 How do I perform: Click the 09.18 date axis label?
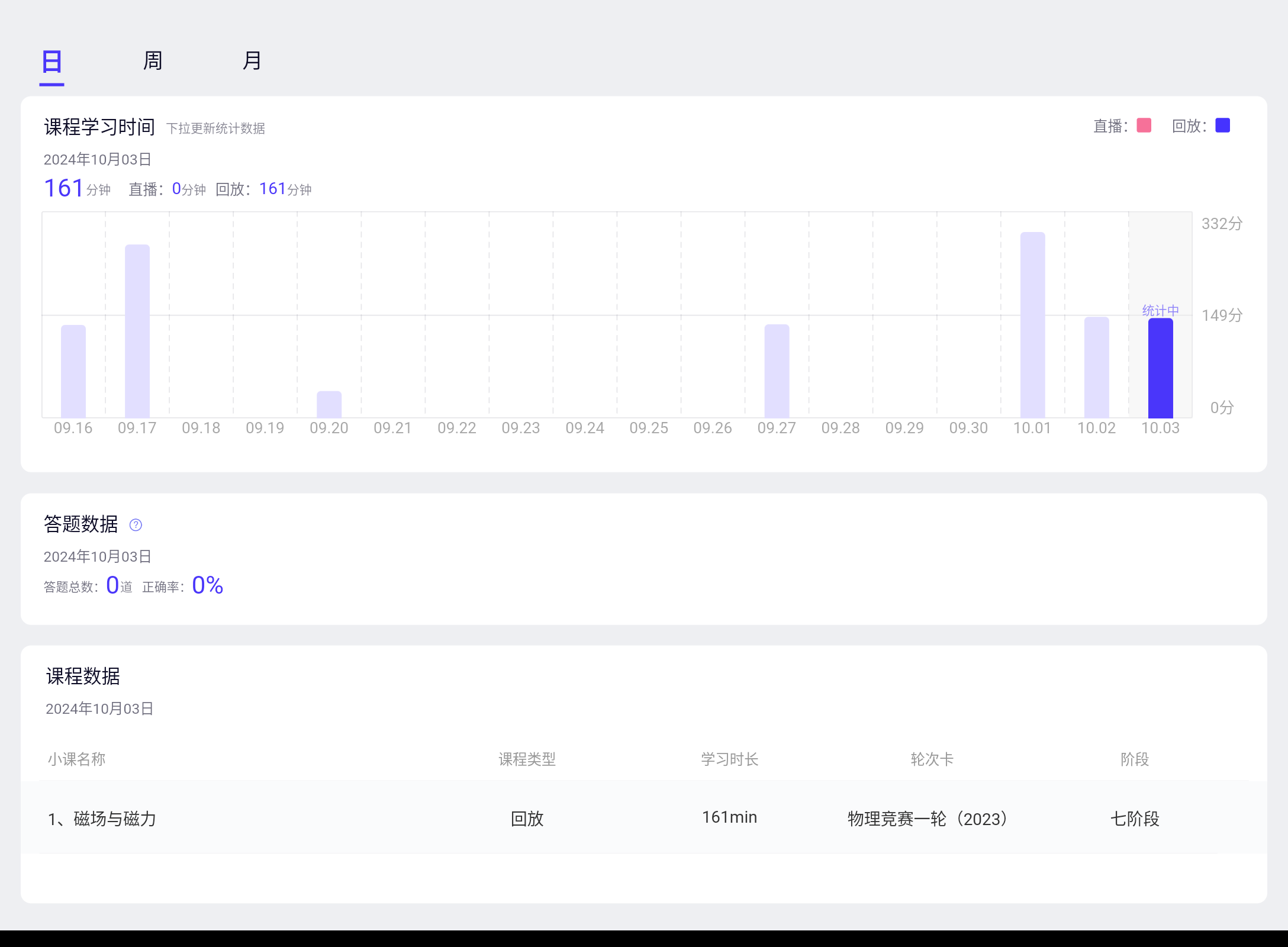pyautogui.click(x=201, y=428)
